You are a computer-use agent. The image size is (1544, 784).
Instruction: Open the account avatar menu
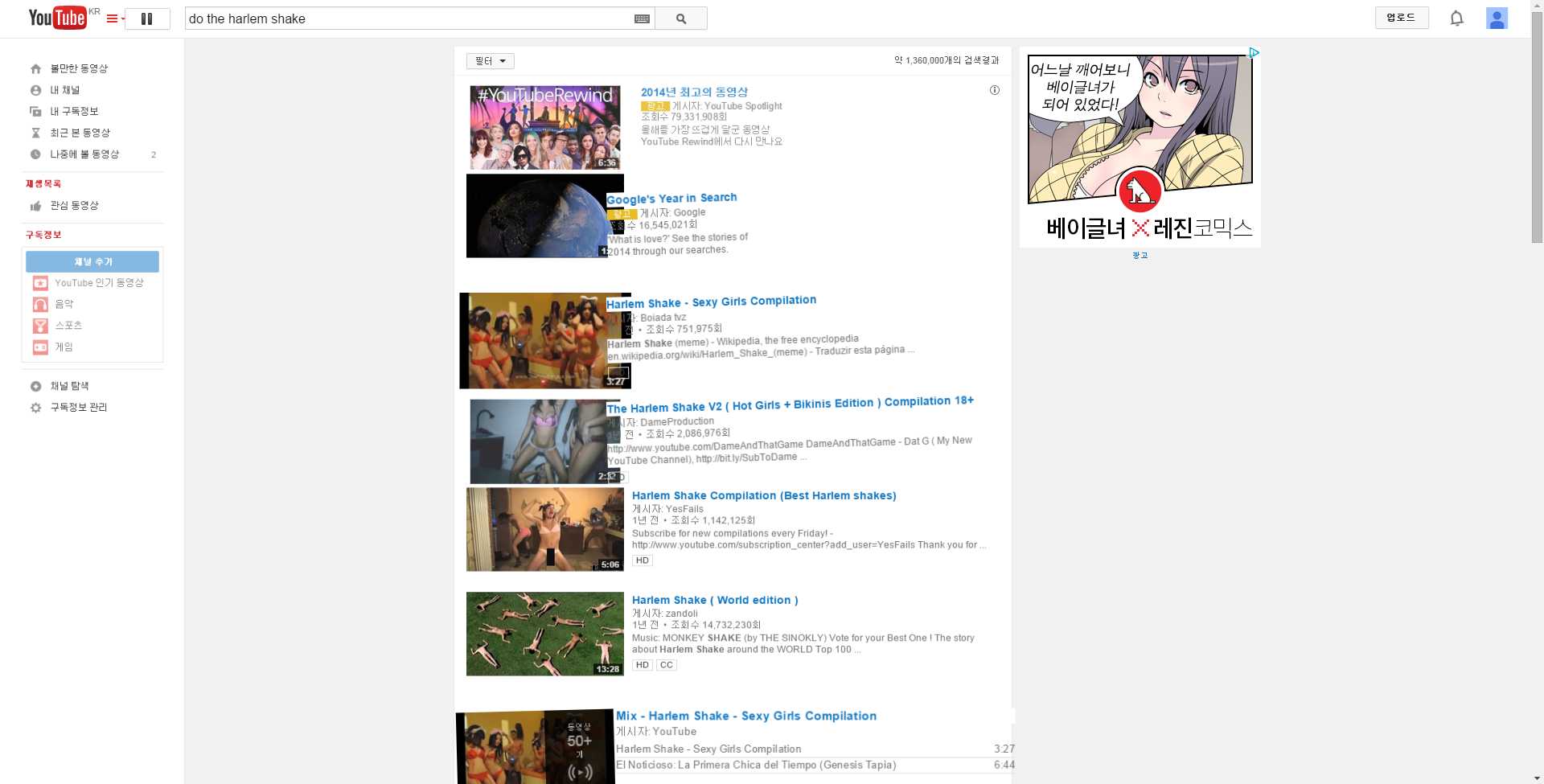pyautogui.click(x=1497, y=18)
